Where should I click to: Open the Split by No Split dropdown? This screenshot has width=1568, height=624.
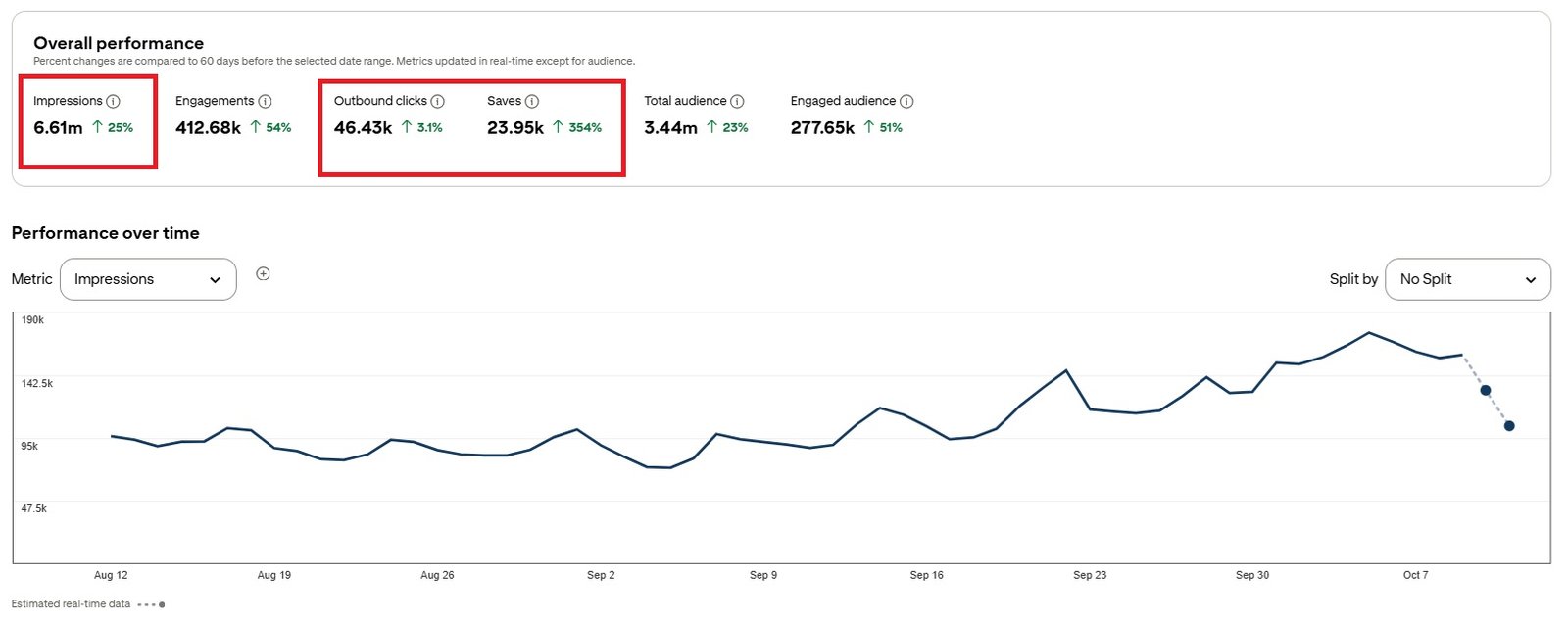click(x=1467, y=279)
